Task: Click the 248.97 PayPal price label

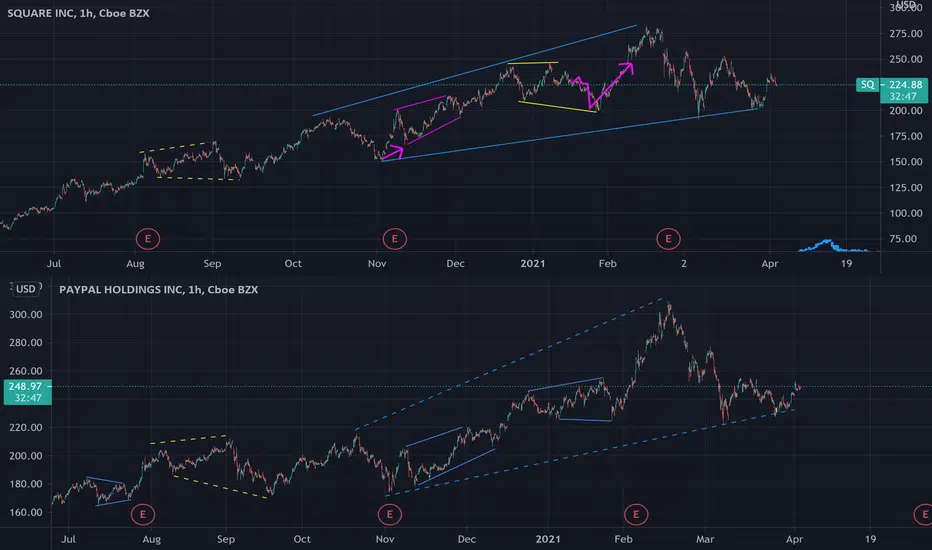Action: click(x=27, y=386)
